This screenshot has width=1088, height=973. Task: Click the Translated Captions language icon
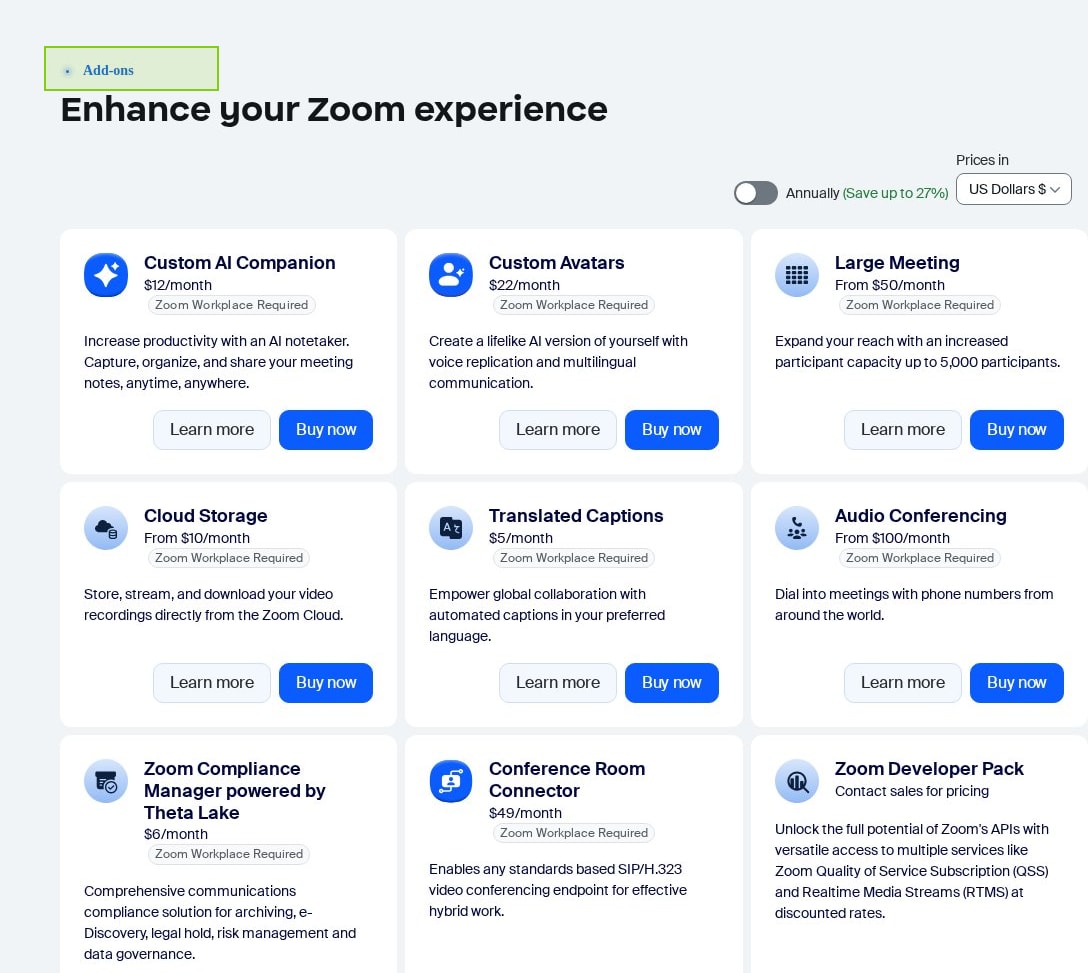click(x=451, y=528)
